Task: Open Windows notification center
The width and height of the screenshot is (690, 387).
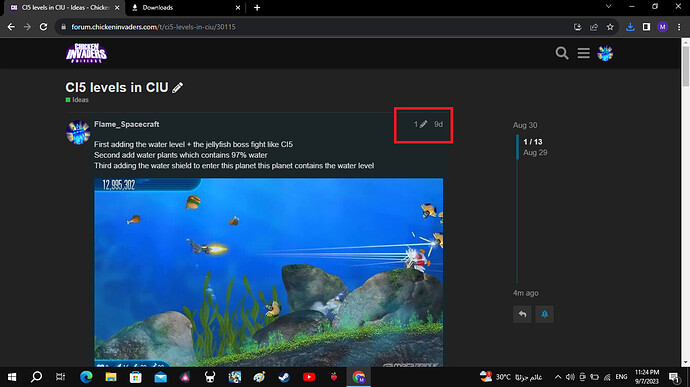Action: coord(674,377)
